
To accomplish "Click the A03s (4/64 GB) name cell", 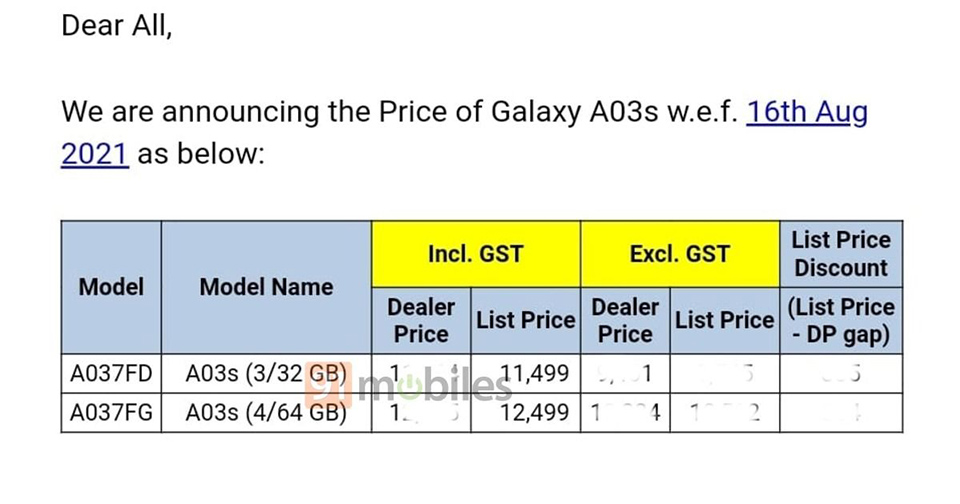I will [266, 412].
